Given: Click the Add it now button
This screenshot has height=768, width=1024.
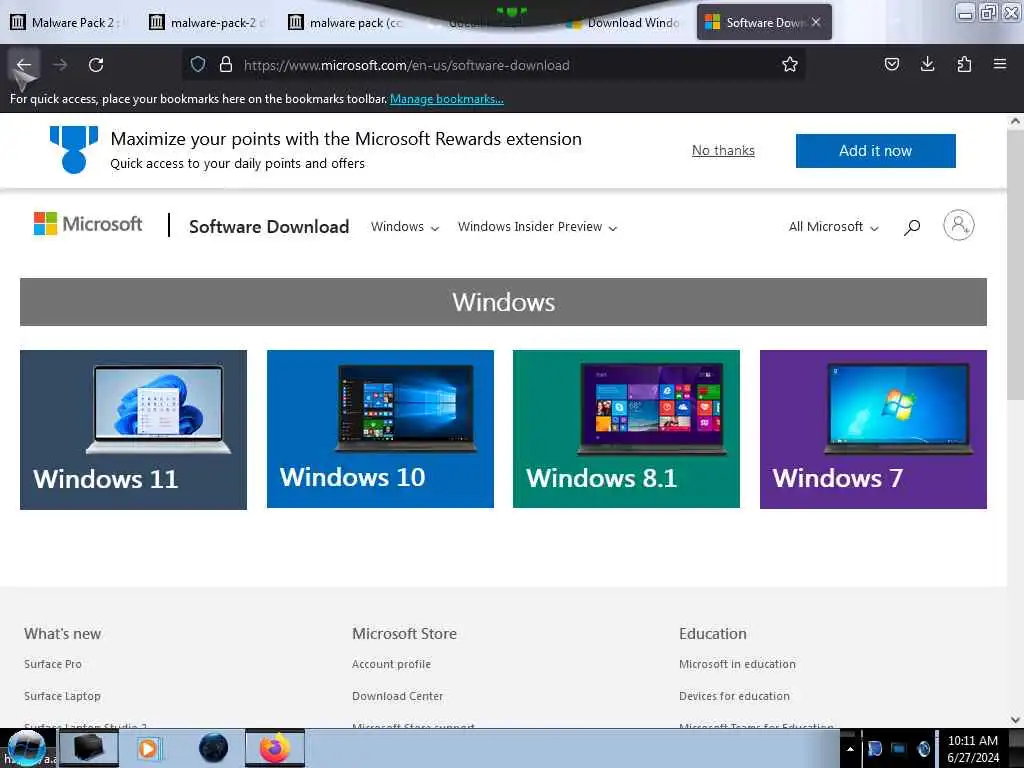Looking at the screenshot, I should [x=875, y=151].
